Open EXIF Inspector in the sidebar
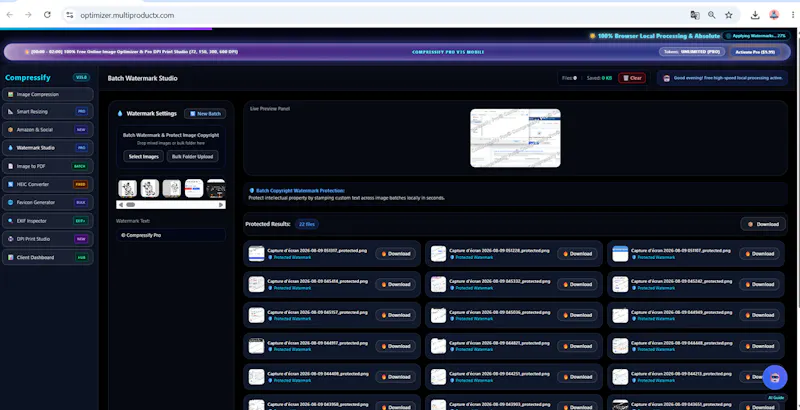 point(47,221)
